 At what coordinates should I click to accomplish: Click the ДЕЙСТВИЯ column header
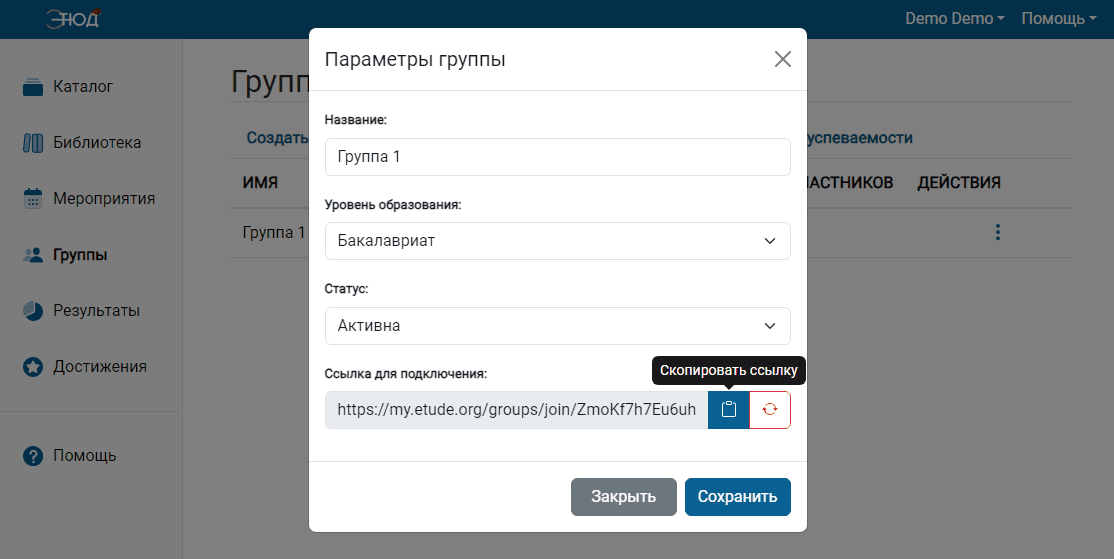point(958,183)
